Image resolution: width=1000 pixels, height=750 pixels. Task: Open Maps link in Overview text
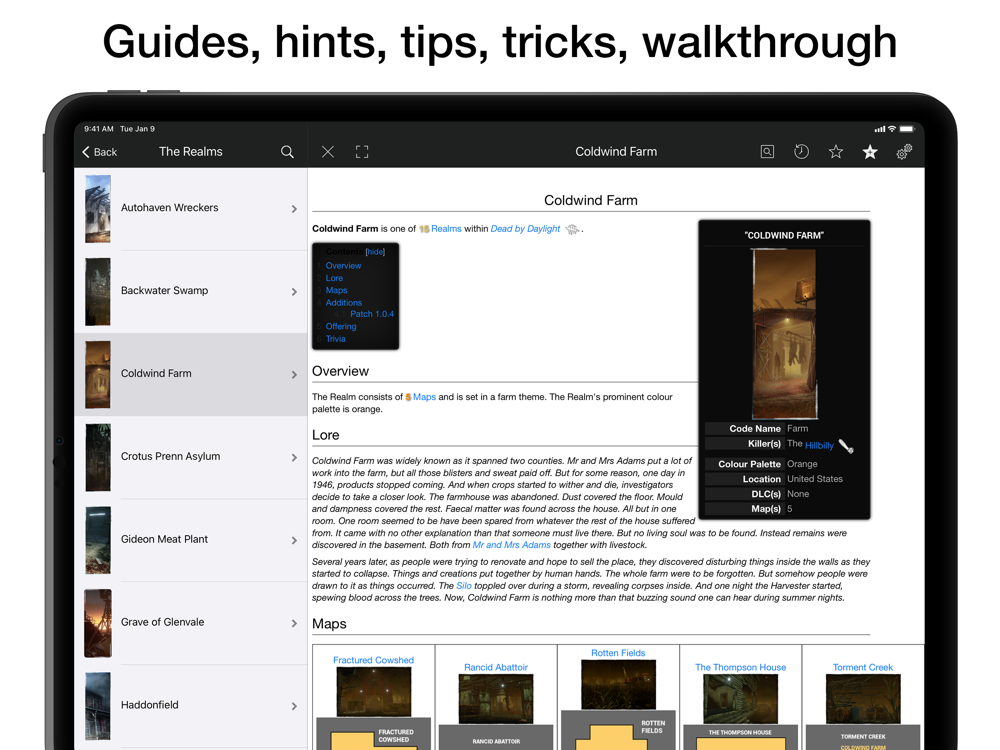coord(424,397)
